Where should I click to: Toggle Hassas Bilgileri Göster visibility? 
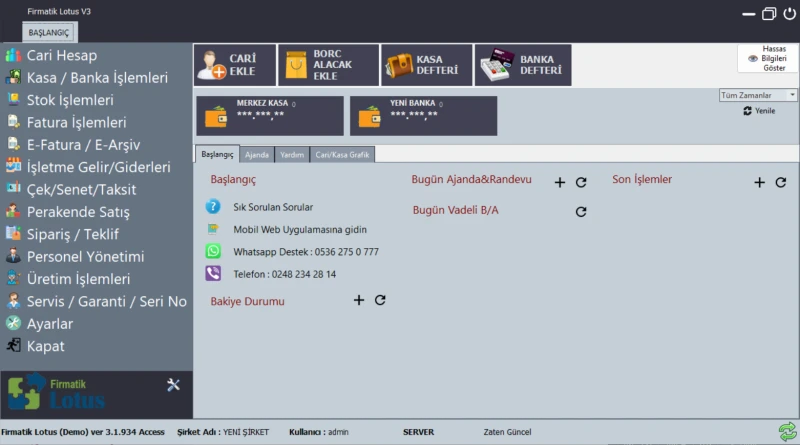(x=767, y=58)
